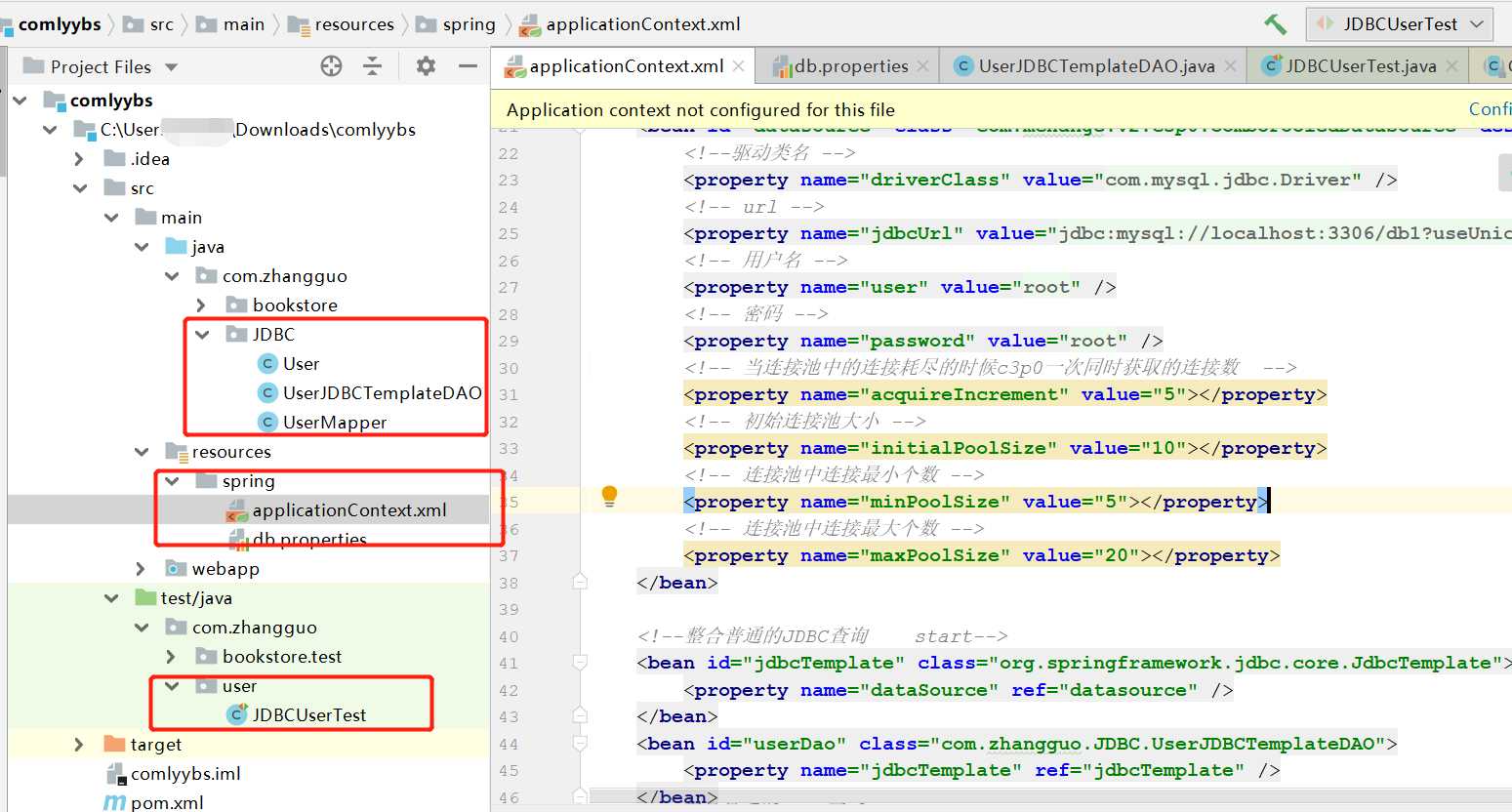This screenshot has height=812, width=1512.
Task: Click resources in the breadcrumb bar
Action: point(354,24)
